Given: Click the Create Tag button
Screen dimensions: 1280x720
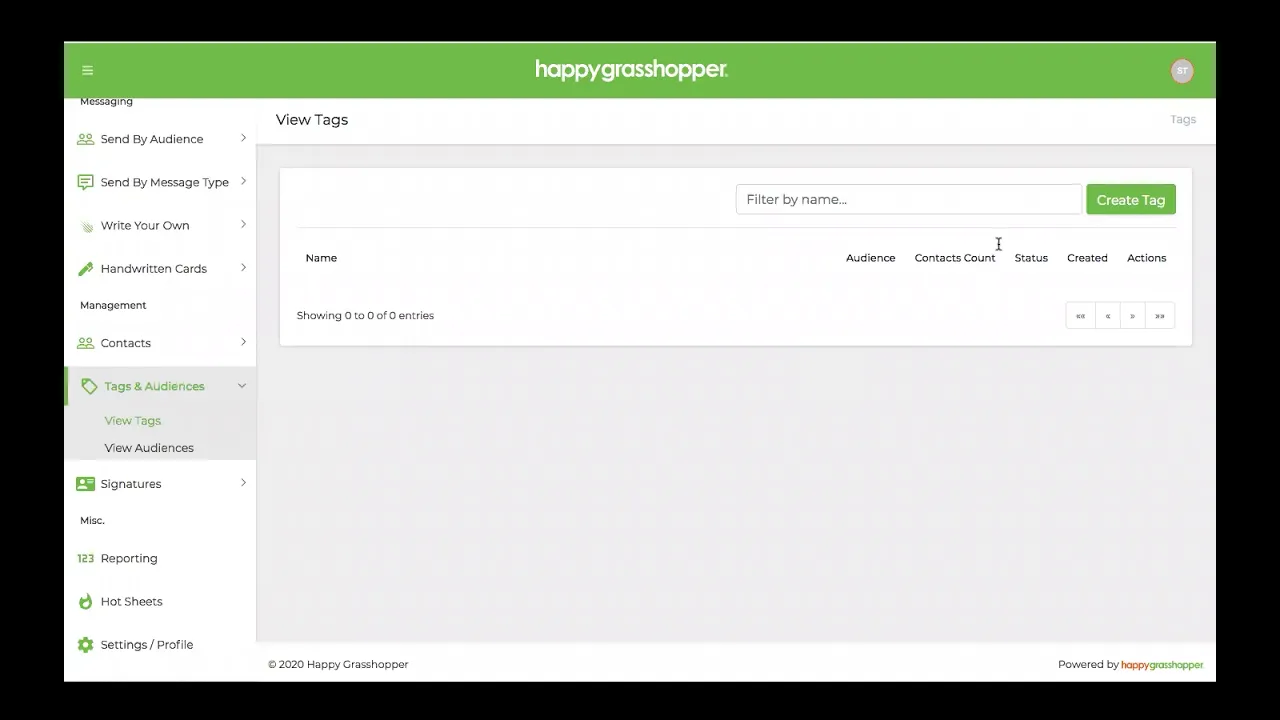Looking at the screenshot, I should (x=1131, y=200).
